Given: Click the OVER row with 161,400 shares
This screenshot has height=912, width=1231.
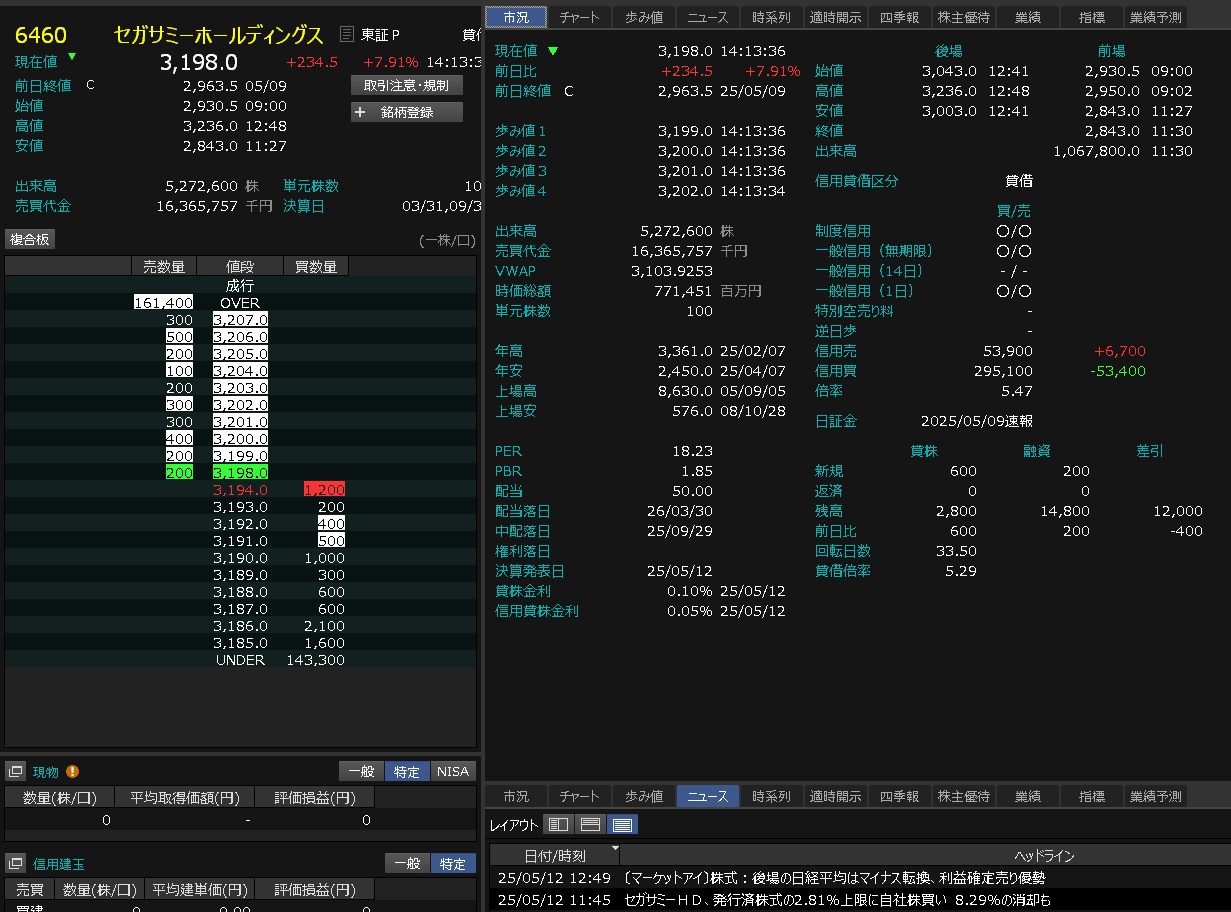Looking at the screenshot, I should tap(240, 303).
